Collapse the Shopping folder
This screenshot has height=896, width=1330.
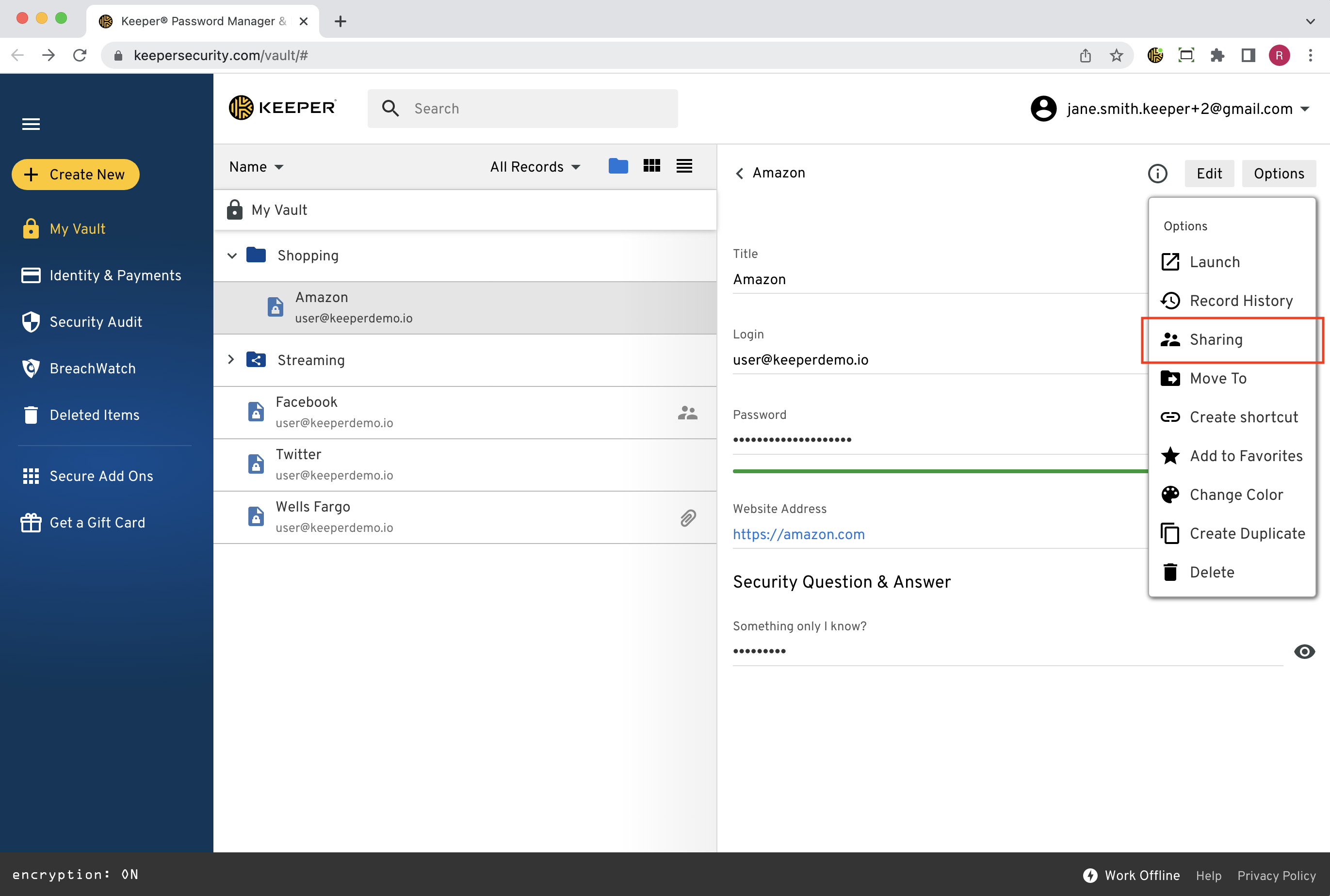click(232, 256)
